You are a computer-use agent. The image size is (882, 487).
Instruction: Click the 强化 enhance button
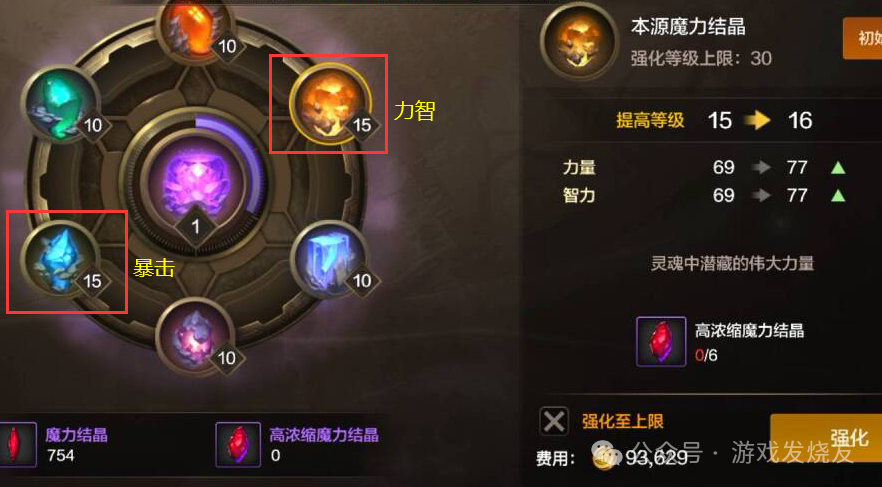[x=826, y=440]
